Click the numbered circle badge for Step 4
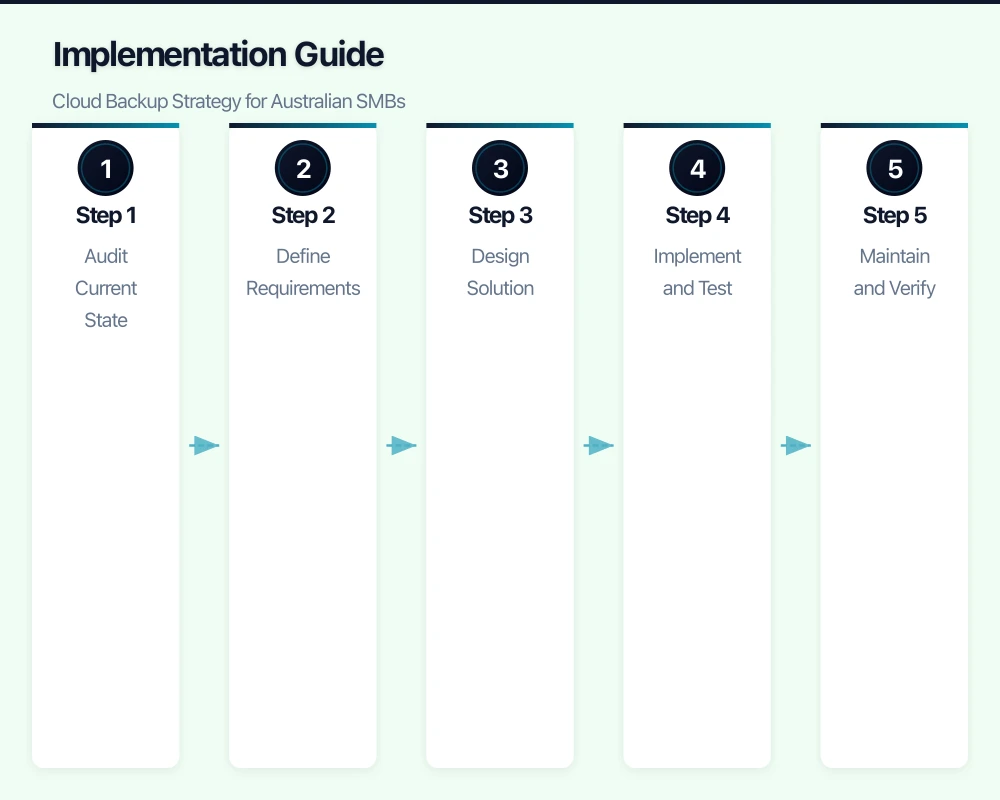This screenshot has height=800, width=1000. pyautogui.click(x=697, y=168)
